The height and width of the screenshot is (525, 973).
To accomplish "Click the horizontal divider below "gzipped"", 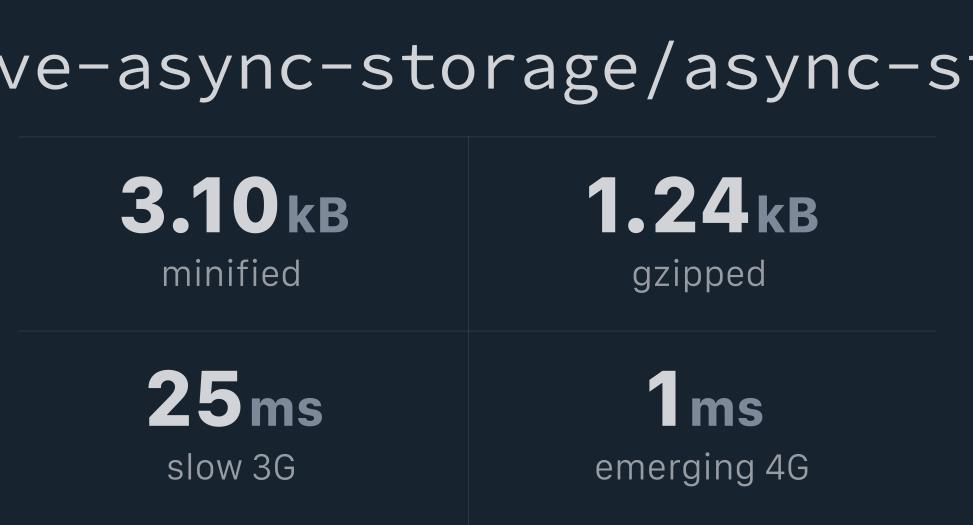I will coord(702,331).
